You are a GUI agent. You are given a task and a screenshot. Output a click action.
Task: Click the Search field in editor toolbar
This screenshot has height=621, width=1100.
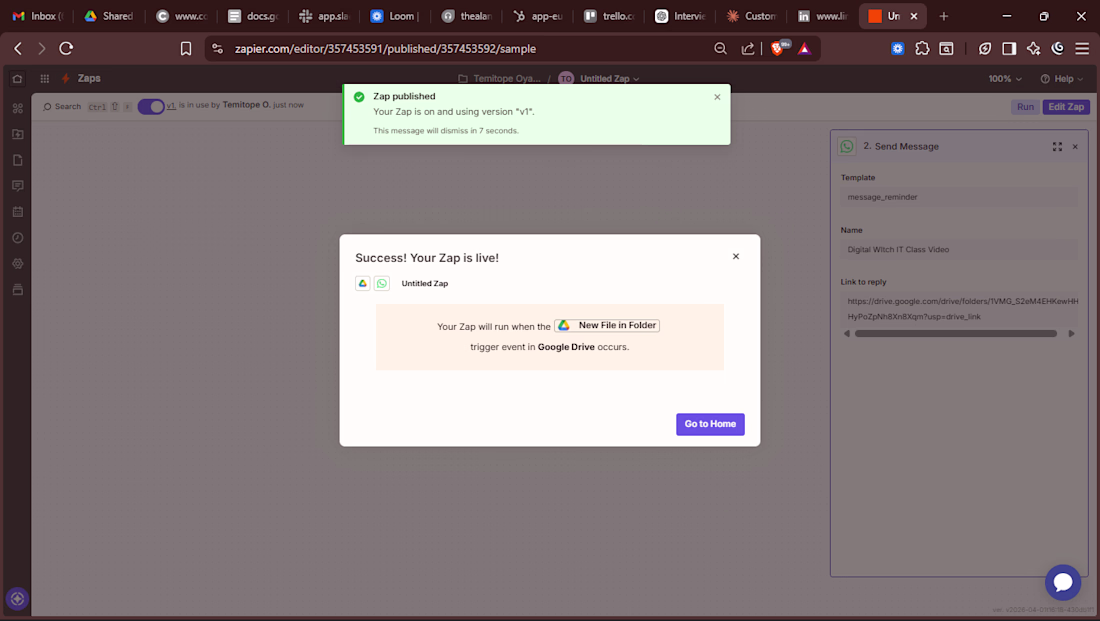87,107
